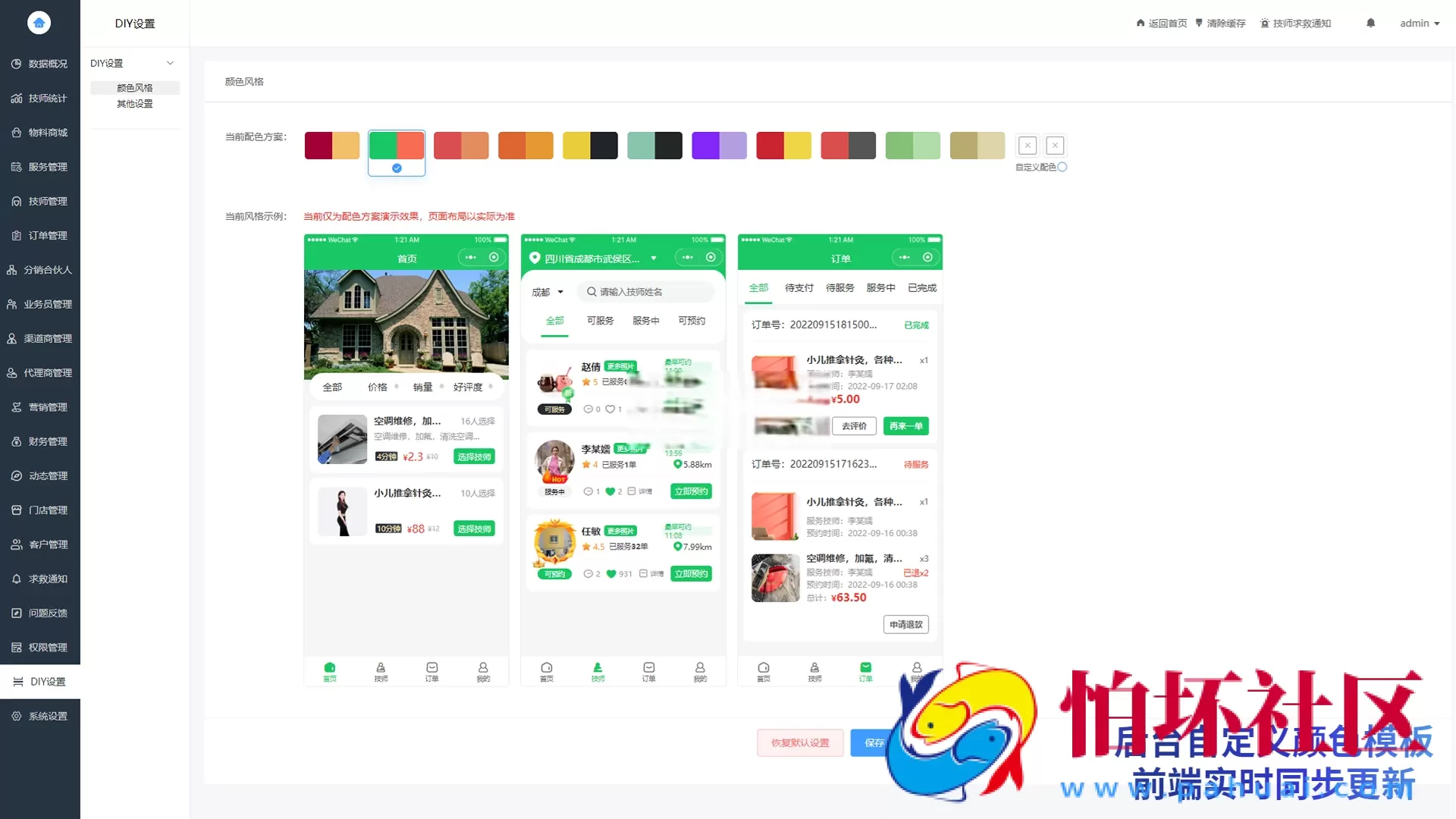
Task: Pick the dark red and gold swatch
Action: 331,146
